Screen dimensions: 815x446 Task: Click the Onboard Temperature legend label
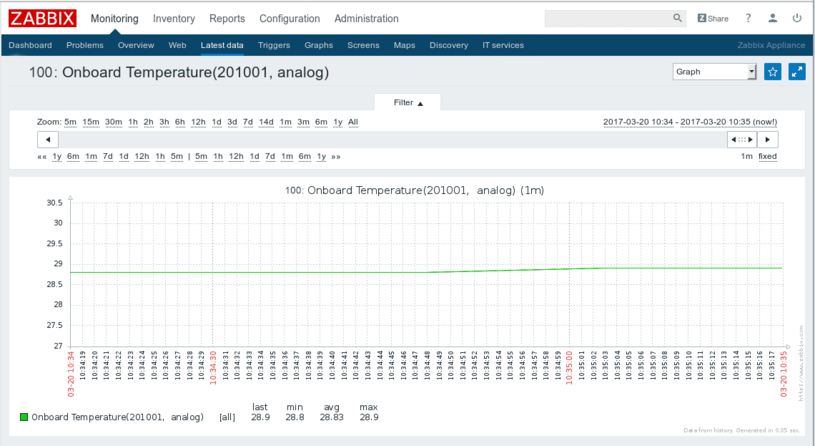click(x=117, y=417)
